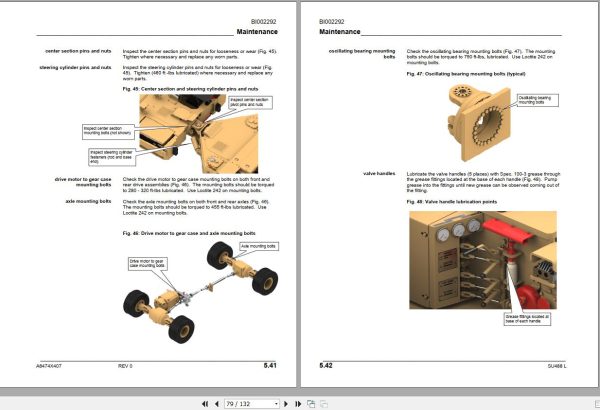The image size is (600, 410).
Task: Click the Fig. 45 caption text
Action: coord(191,89)
